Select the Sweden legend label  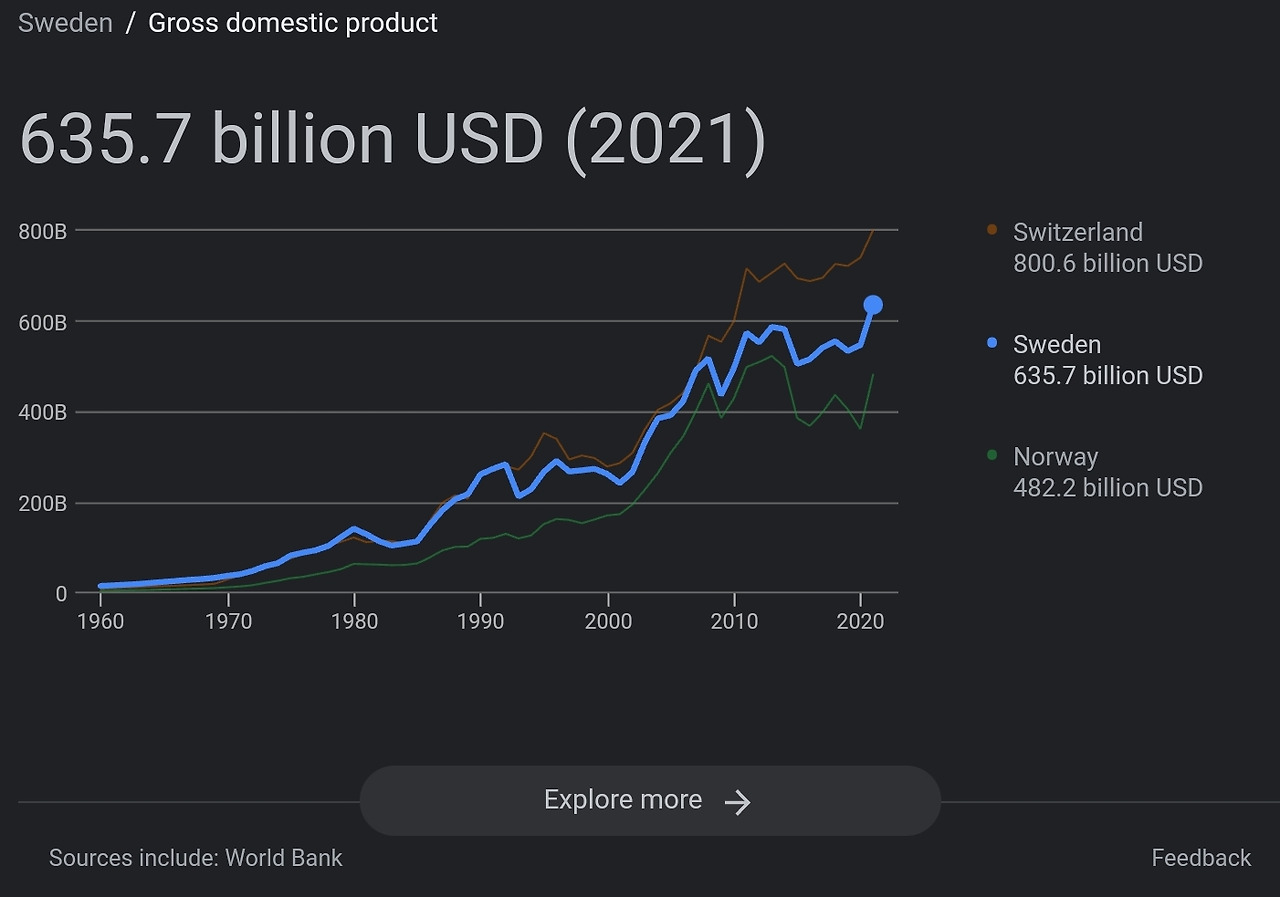pos(1056,344)
